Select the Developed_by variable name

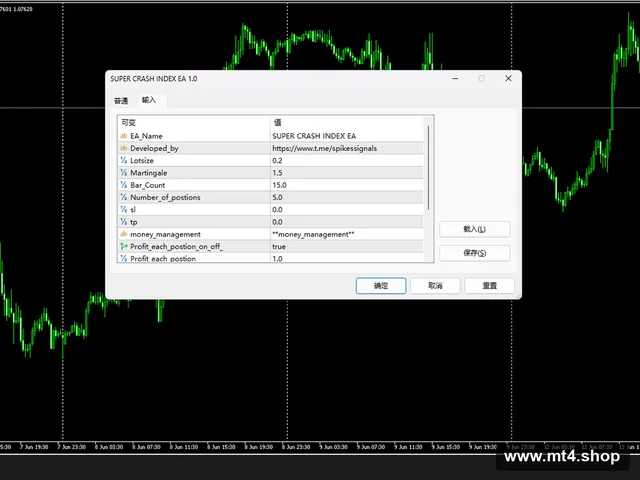pyautogui.click(x=154, y=148)
